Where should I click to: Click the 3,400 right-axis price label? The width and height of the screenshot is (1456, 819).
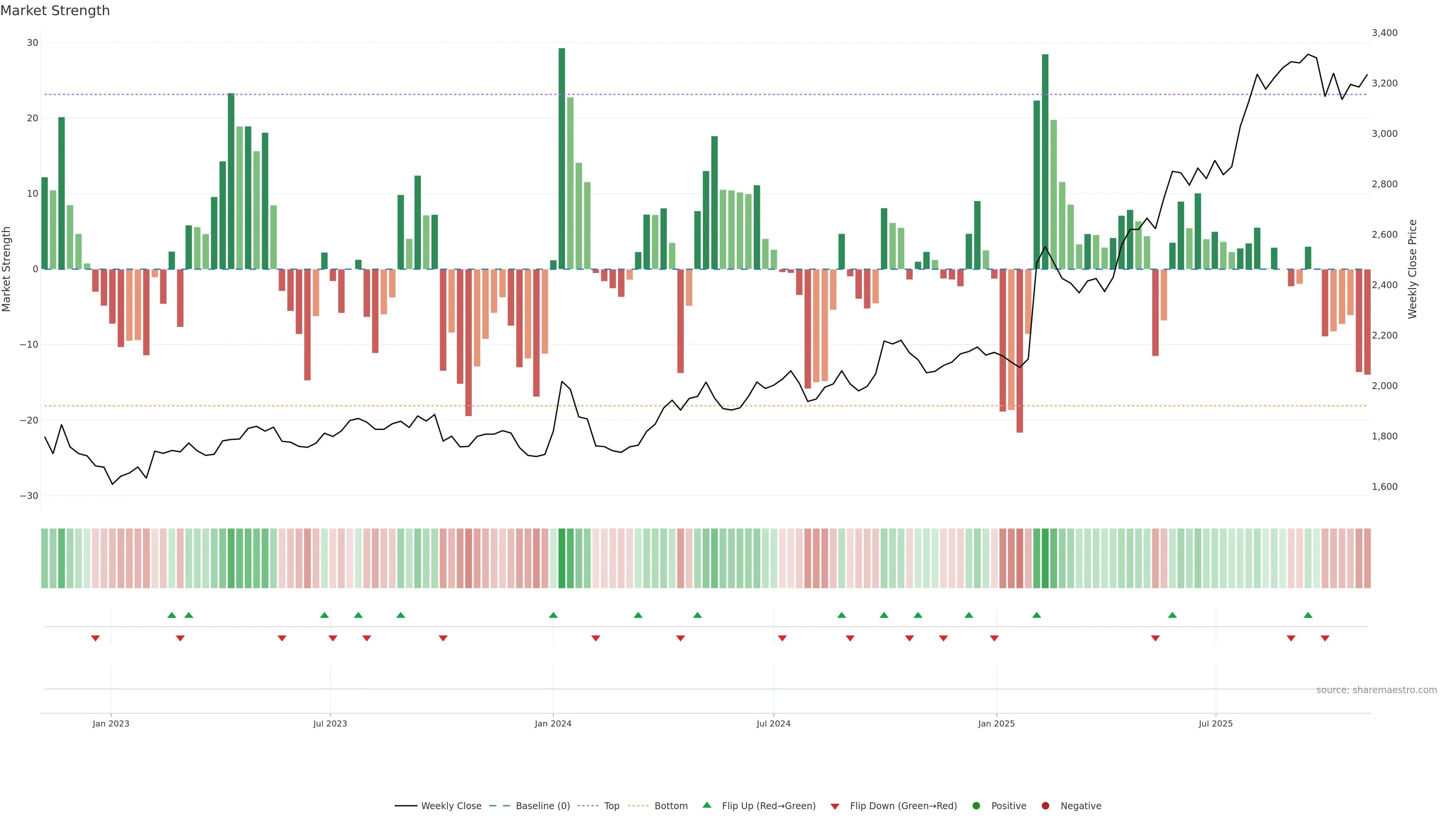click(x=1384, y=33)
